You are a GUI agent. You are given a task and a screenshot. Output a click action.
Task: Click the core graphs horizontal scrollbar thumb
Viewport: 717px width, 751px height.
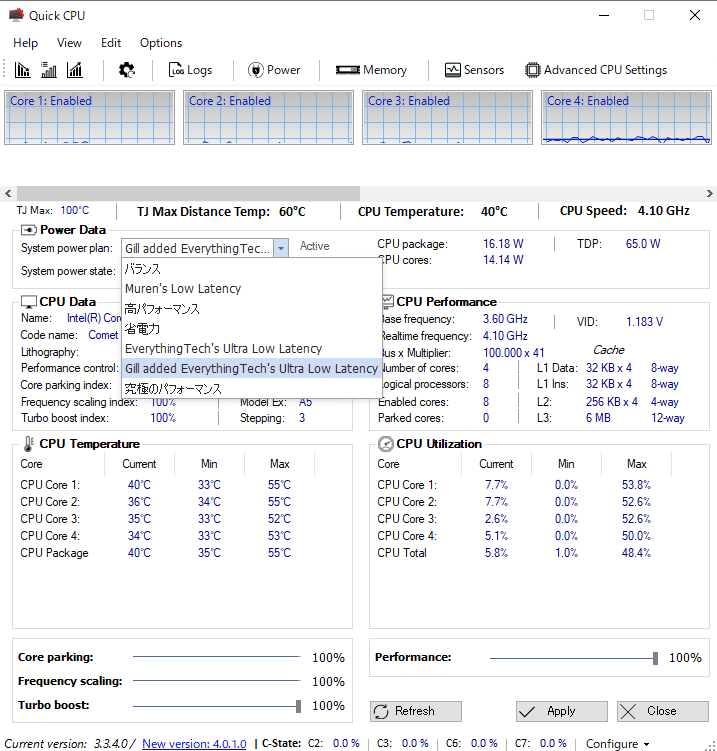(188, 193)
